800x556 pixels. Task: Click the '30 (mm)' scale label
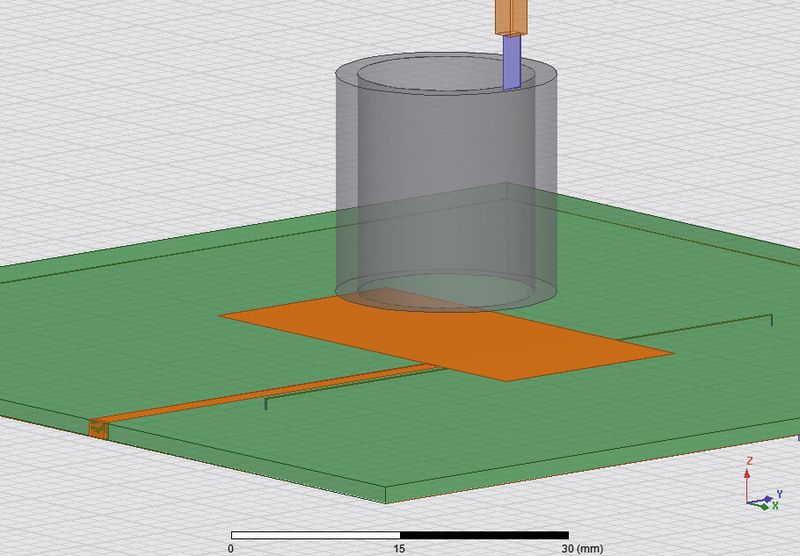[582, 549]
